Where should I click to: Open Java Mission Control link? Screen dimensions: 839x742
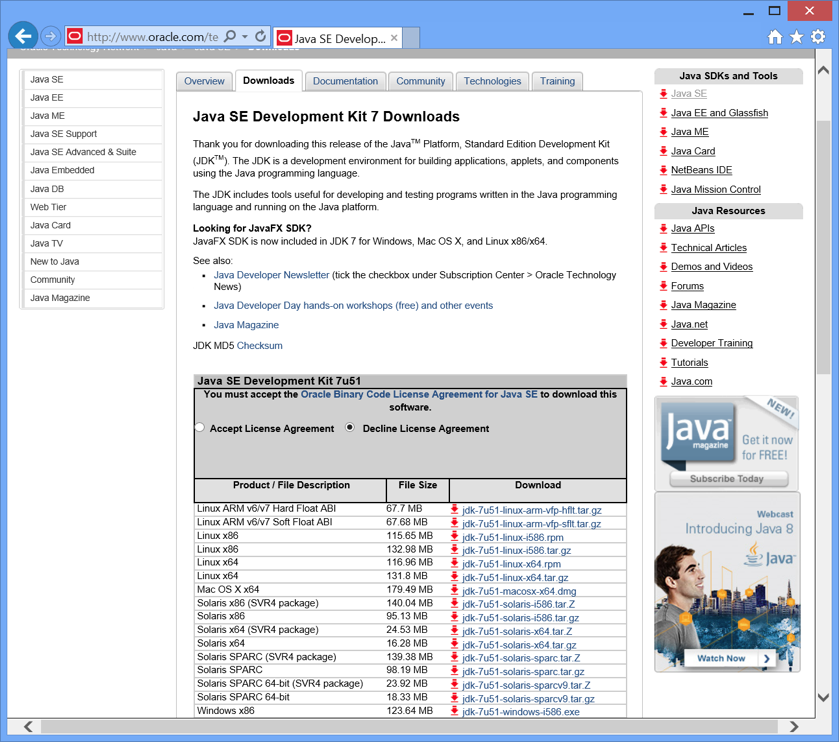pos(715,189)
